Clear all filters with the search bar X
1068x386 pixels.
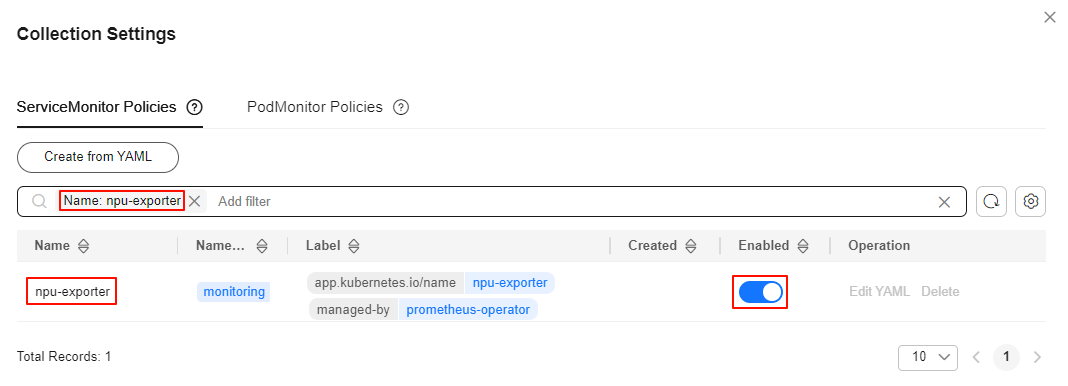click(x=944, y=202)
